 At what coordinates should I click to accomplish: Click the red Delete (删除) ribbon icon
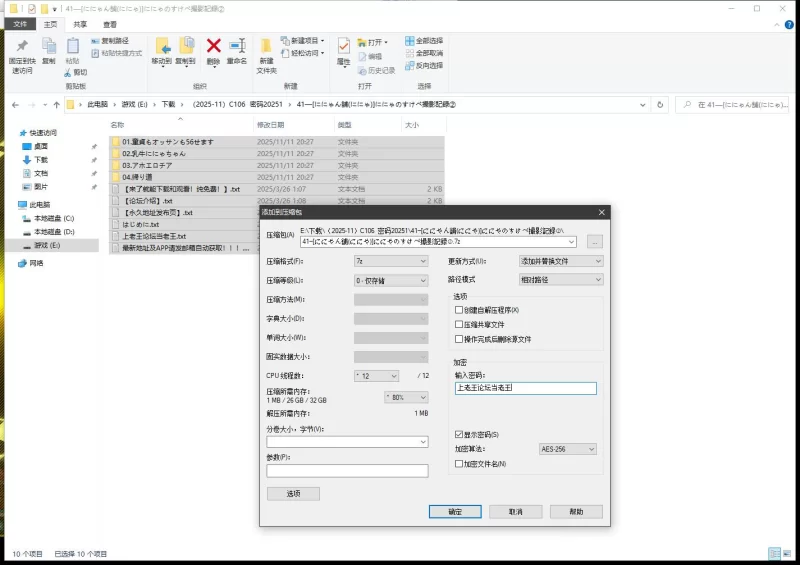tap(213, 47)
